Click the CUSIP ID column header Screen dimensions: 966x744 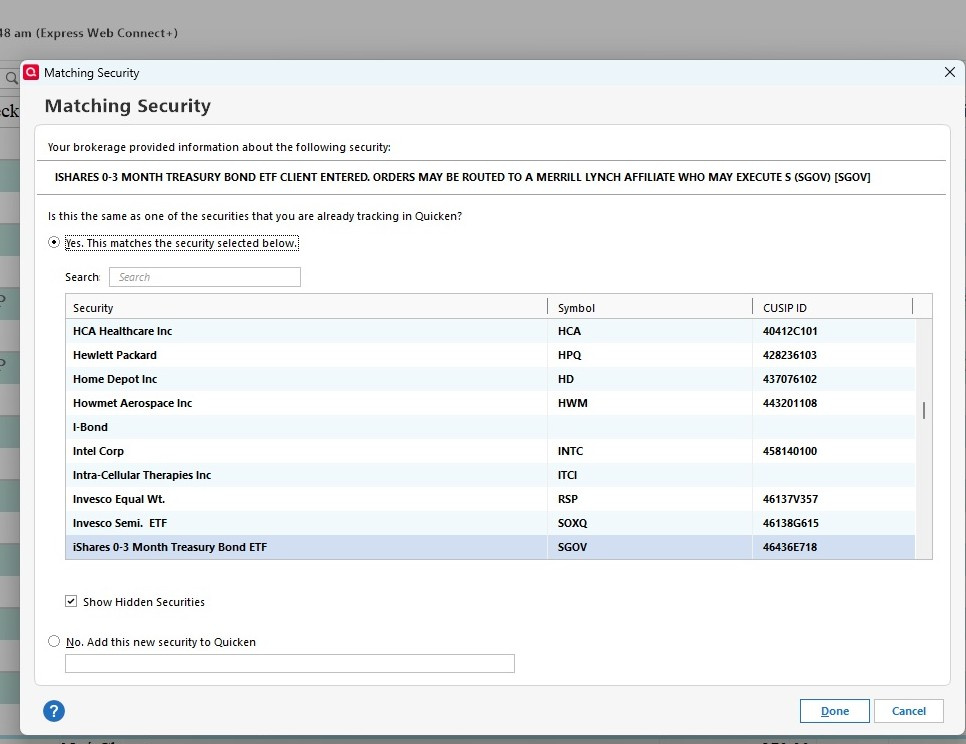click(x=831, y=308)
